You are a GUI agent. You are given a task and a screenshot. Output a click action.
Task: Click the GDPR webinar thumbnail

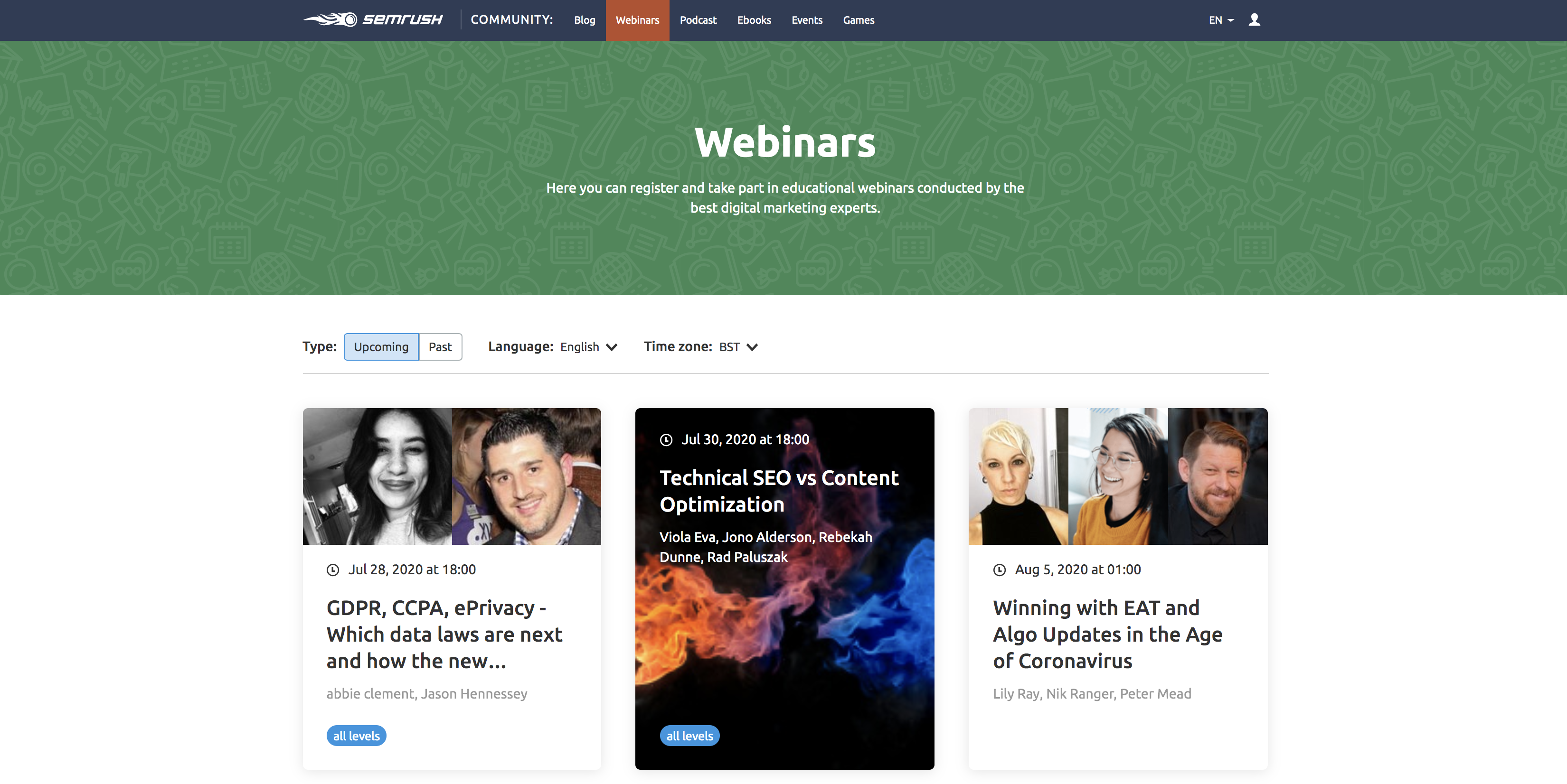coord(451,475)
